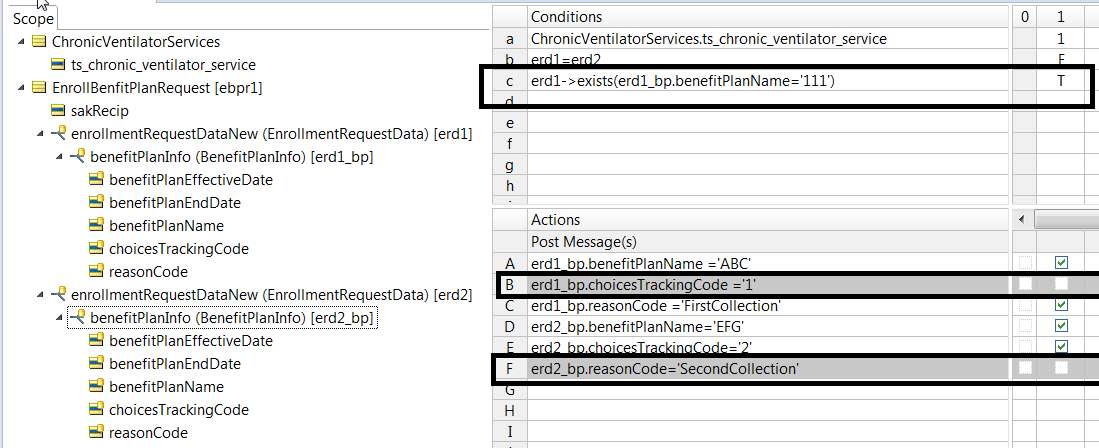Click the value 1 cell in condition row a

point(1061,39)
